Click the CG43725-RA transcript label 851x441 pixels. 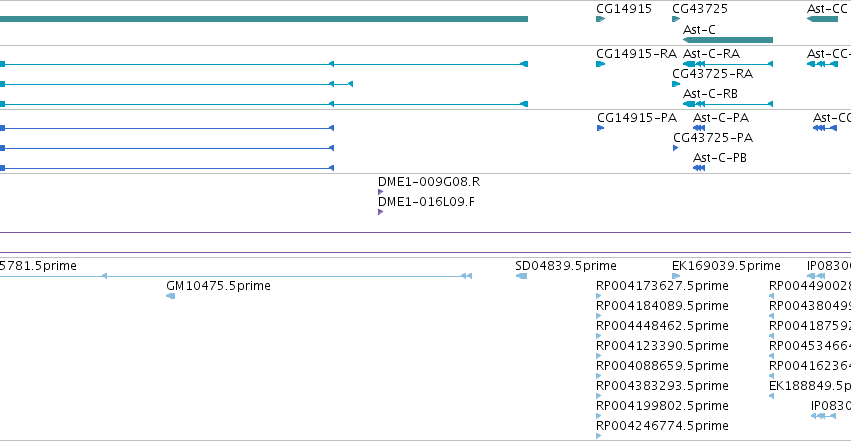(x=712, y=74)
